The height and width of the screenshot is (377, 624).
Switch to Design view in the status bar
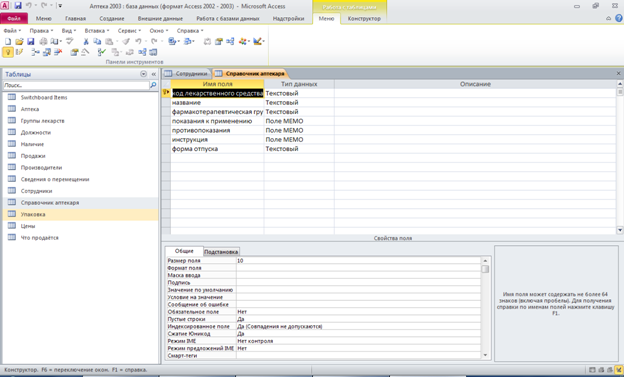[x=619, y=370]
